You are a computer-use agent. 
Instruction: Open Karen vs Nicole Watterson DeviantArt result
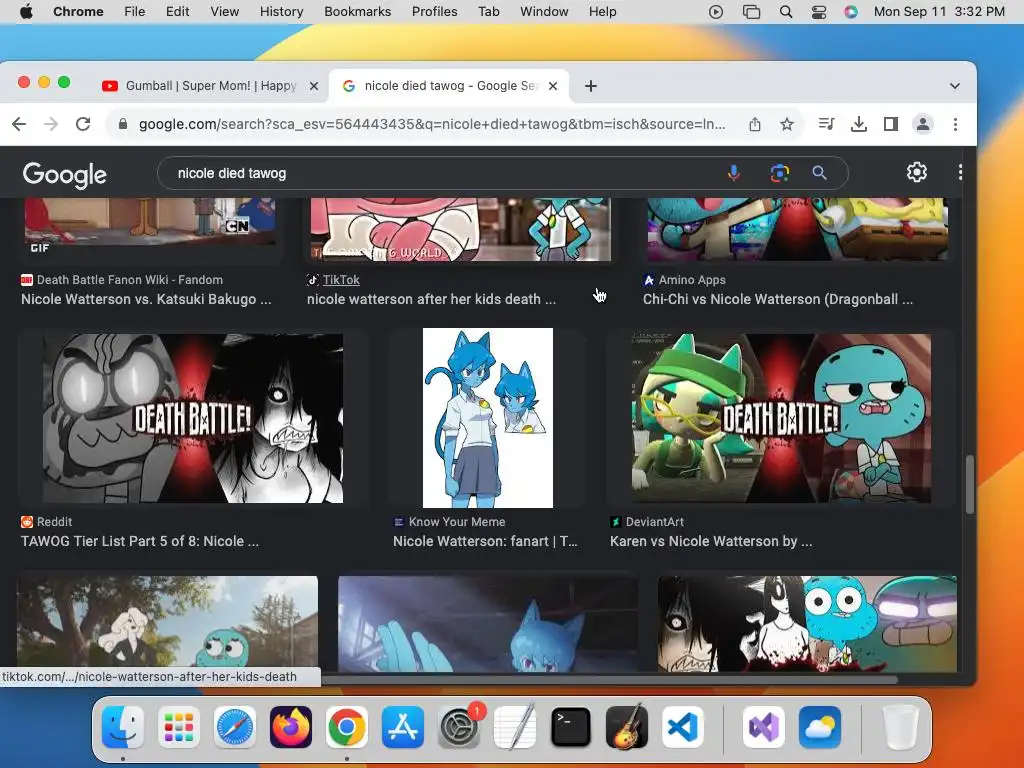[x=711, y=541]
